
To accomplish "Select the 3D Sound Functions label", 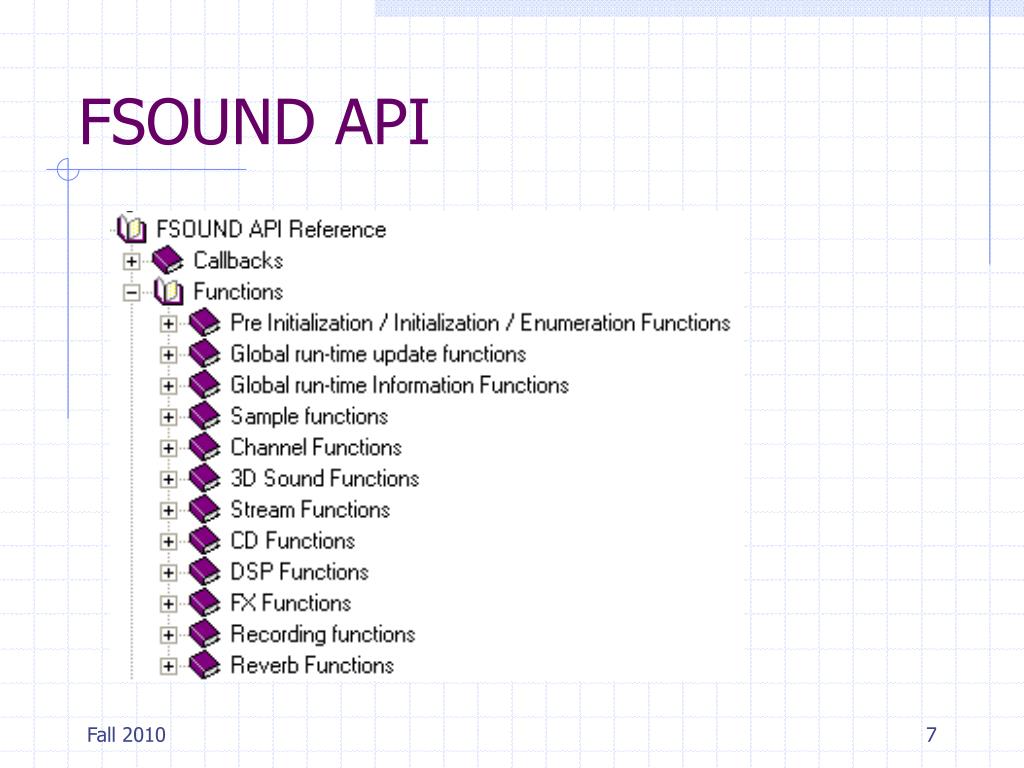I will coord(325,478).
